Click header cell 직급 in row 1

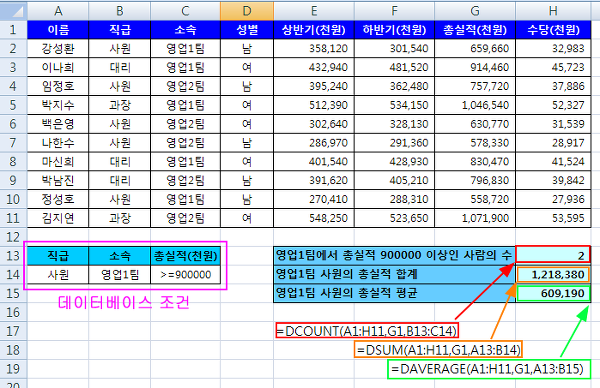click(119, 30)
